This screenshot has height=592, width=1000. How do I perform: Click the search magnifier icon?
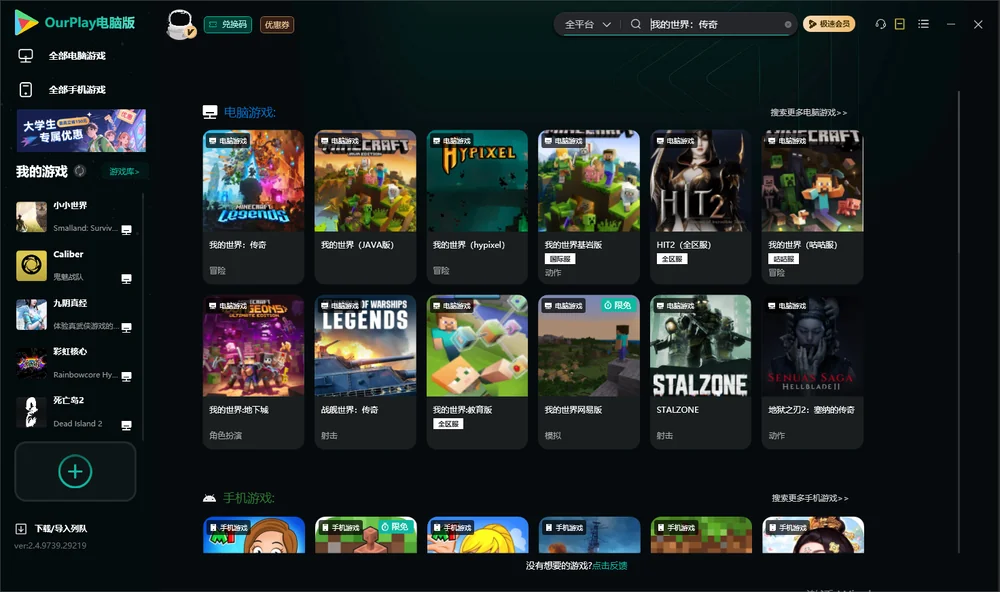click(x=636, y=24)
